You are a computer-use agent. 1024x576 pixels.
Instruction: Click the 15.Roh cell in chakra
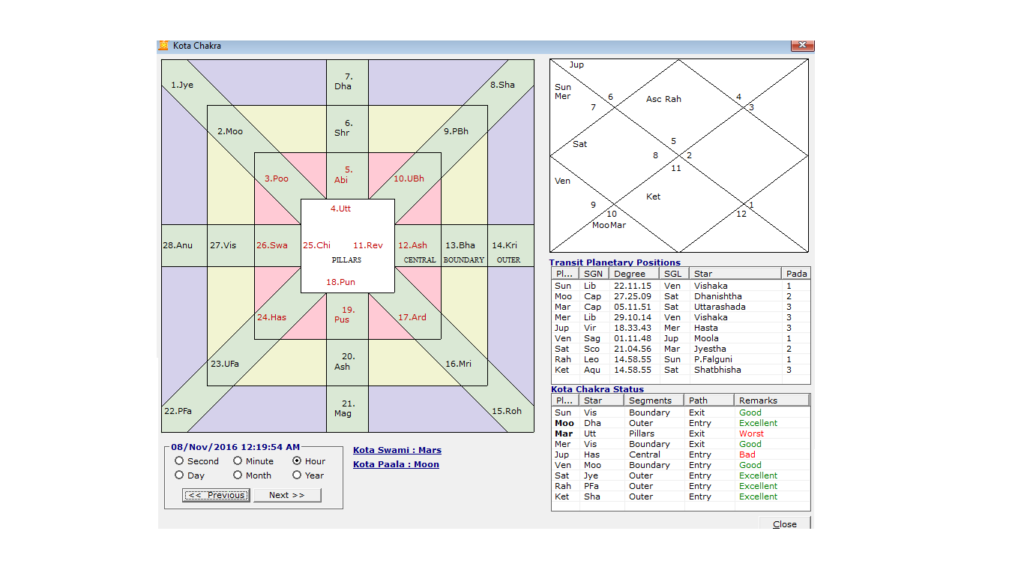click(507, 411)
